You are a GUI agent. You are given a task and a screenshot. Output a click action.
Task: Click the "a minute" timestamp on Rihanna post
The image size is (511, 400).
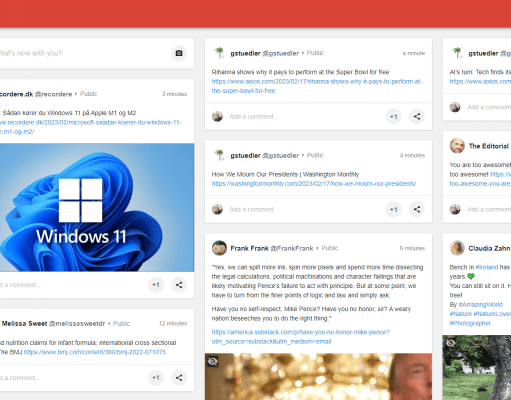(414, 53)
